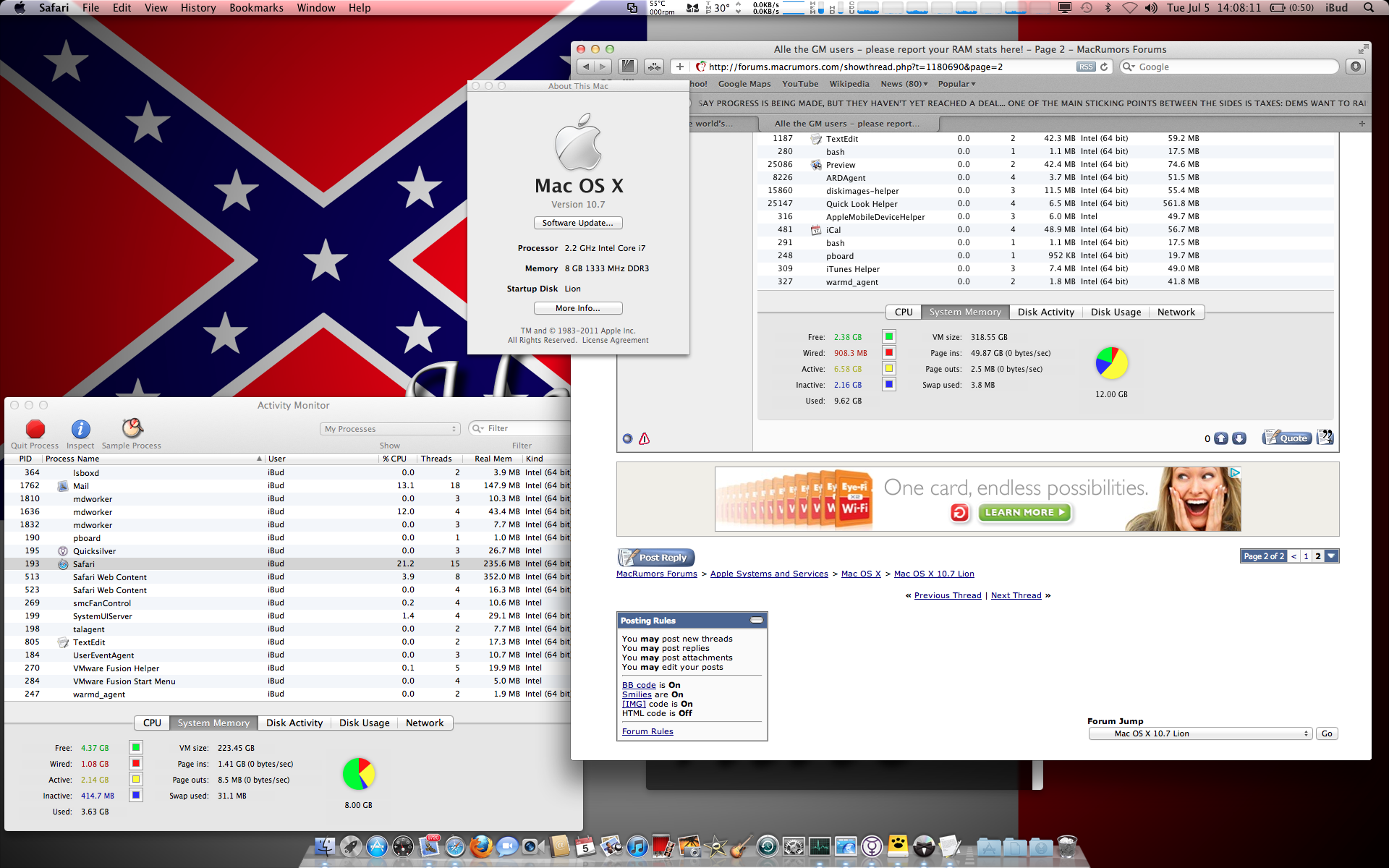Viewport: 1389px width, 868px height.
Task: Click the Go button next to Forum Jump
Action: click(x=1327, y=733)
